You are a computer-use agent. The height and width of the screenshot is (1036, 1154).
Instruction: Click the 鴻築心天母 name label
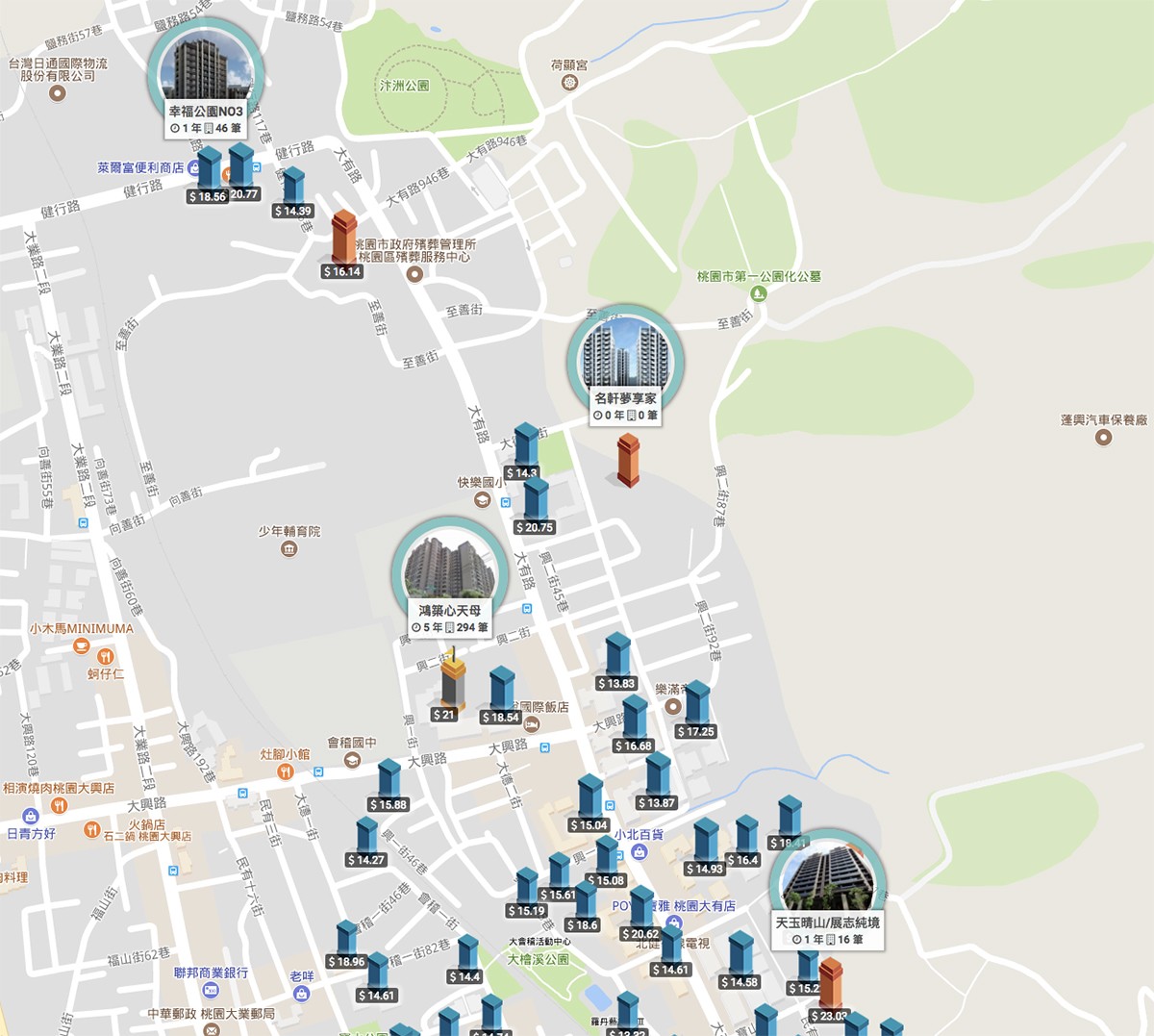pyautogui.click(x=449, y=610)
